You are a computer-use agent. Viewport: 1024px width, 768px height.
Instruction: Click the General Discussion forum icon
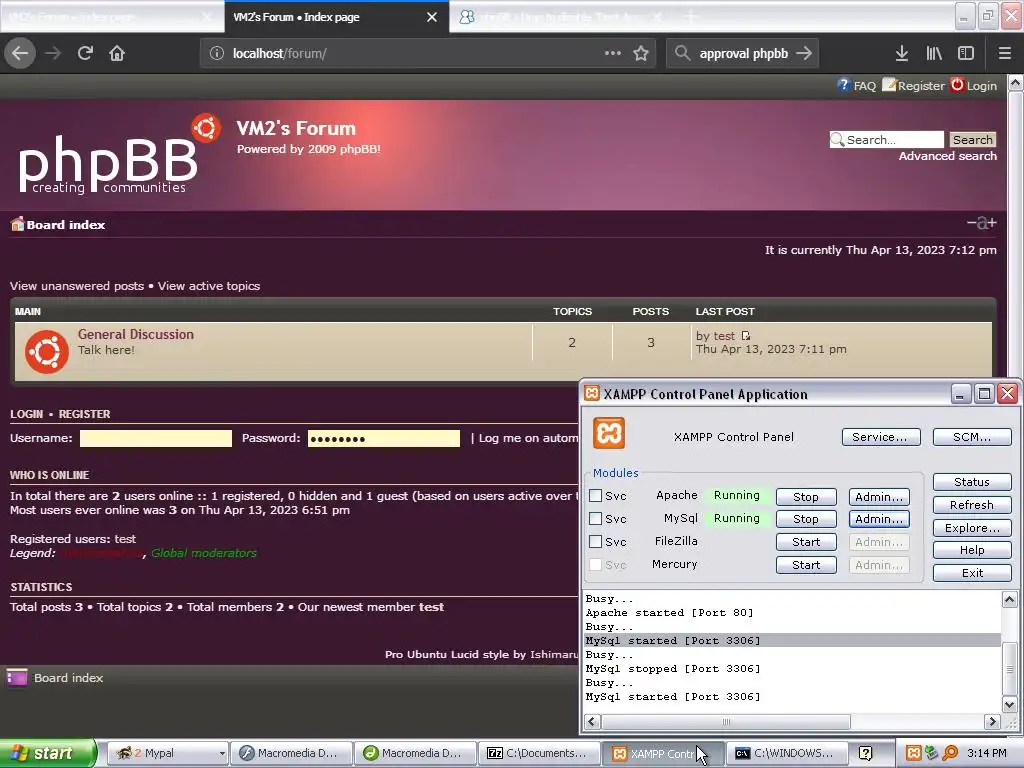[47, 351]
